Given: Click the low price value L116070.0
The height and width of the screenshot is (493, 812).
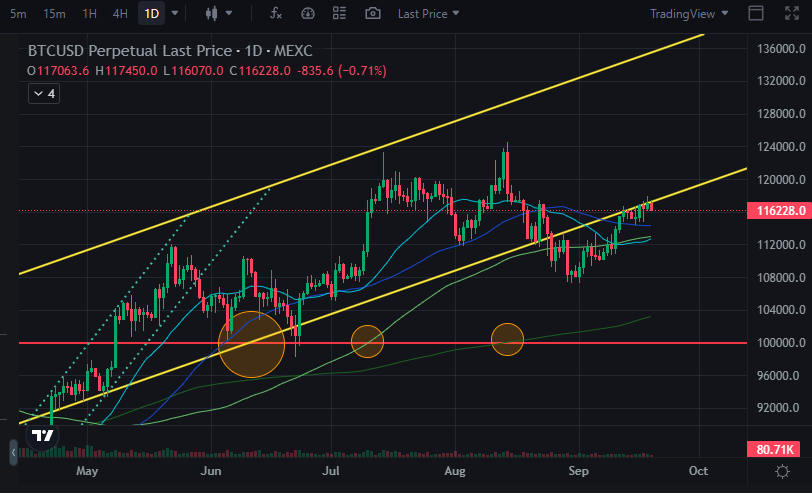Looking at the screenshot, I should point(193,71).
